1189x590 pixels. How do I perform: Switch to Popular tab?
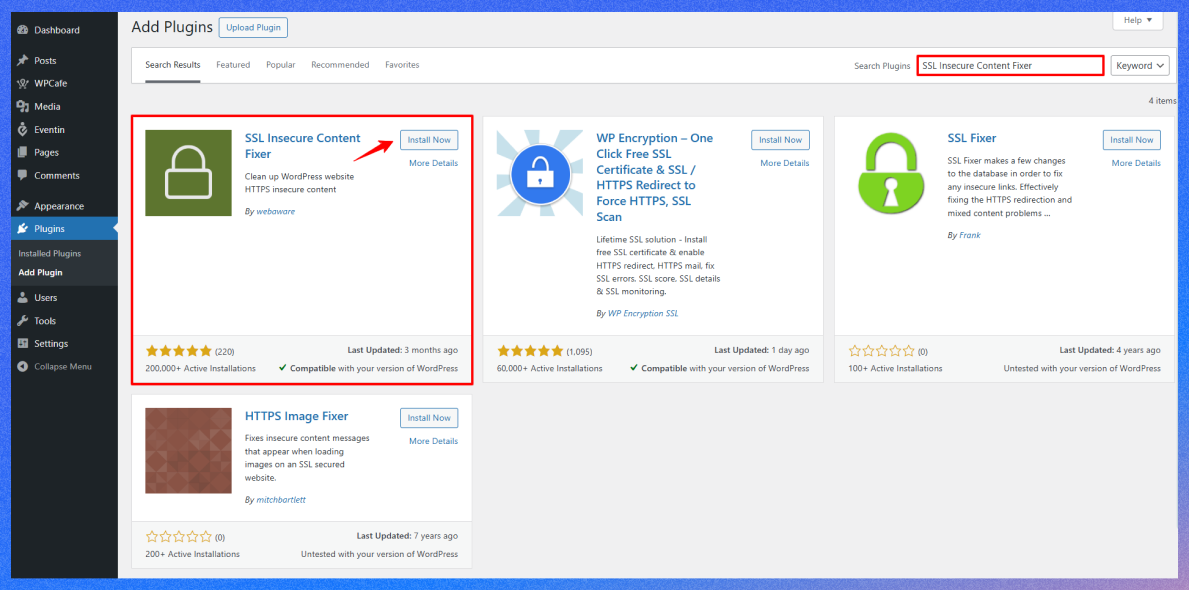click(x=281, y=65)
